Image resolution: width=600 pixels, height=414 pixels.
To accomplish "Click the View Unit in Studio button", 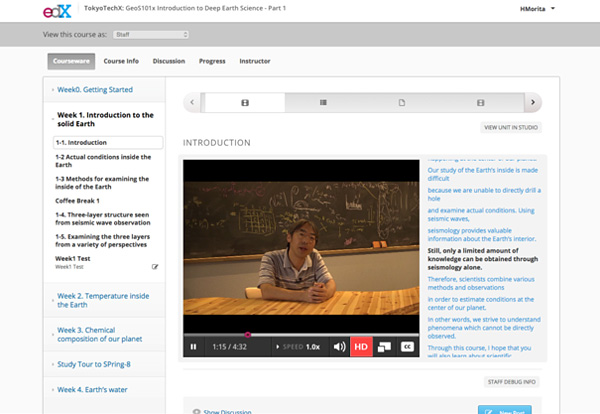I will [511, 127].
